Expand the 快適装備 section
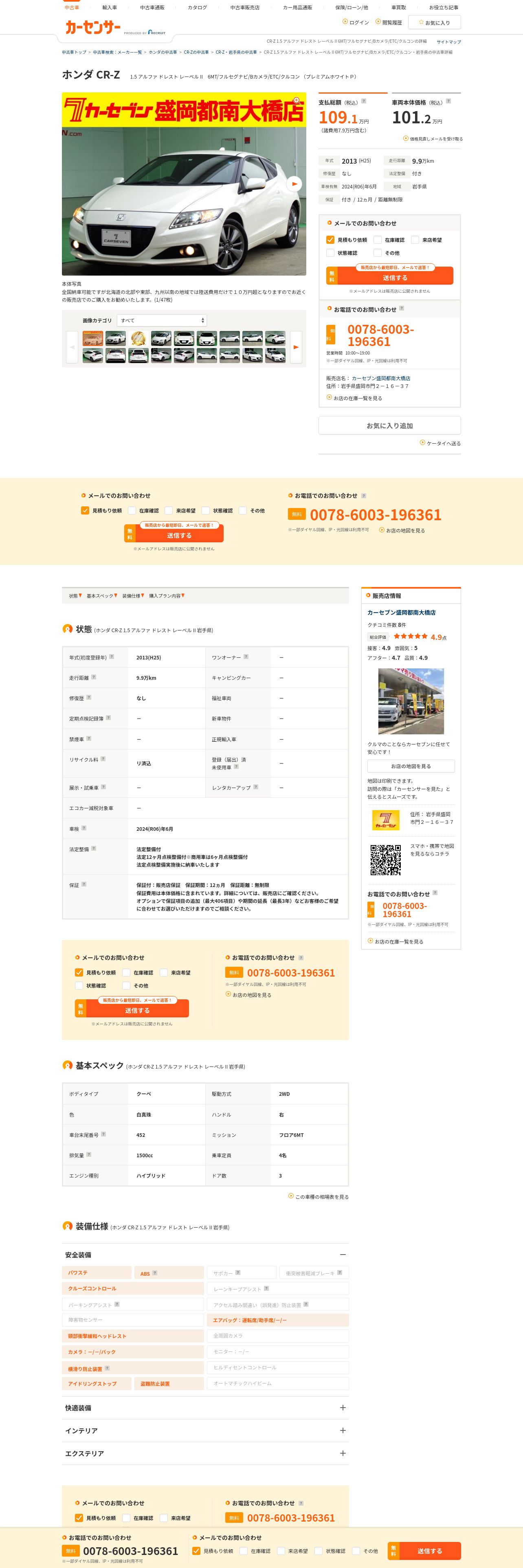 (343, 1407)
